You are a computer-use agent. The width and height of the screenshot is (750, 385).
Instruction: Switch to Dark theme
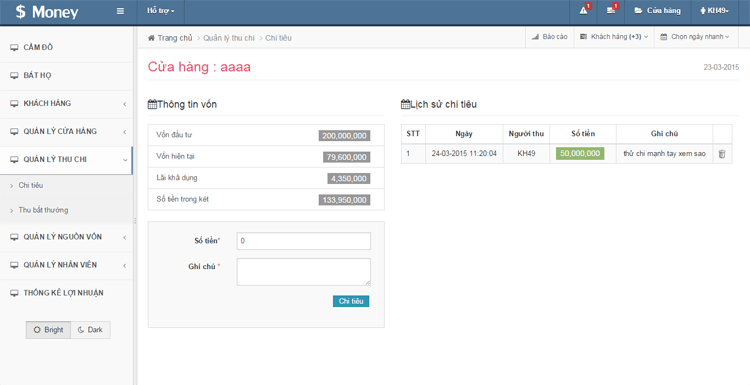click(90, 330)
